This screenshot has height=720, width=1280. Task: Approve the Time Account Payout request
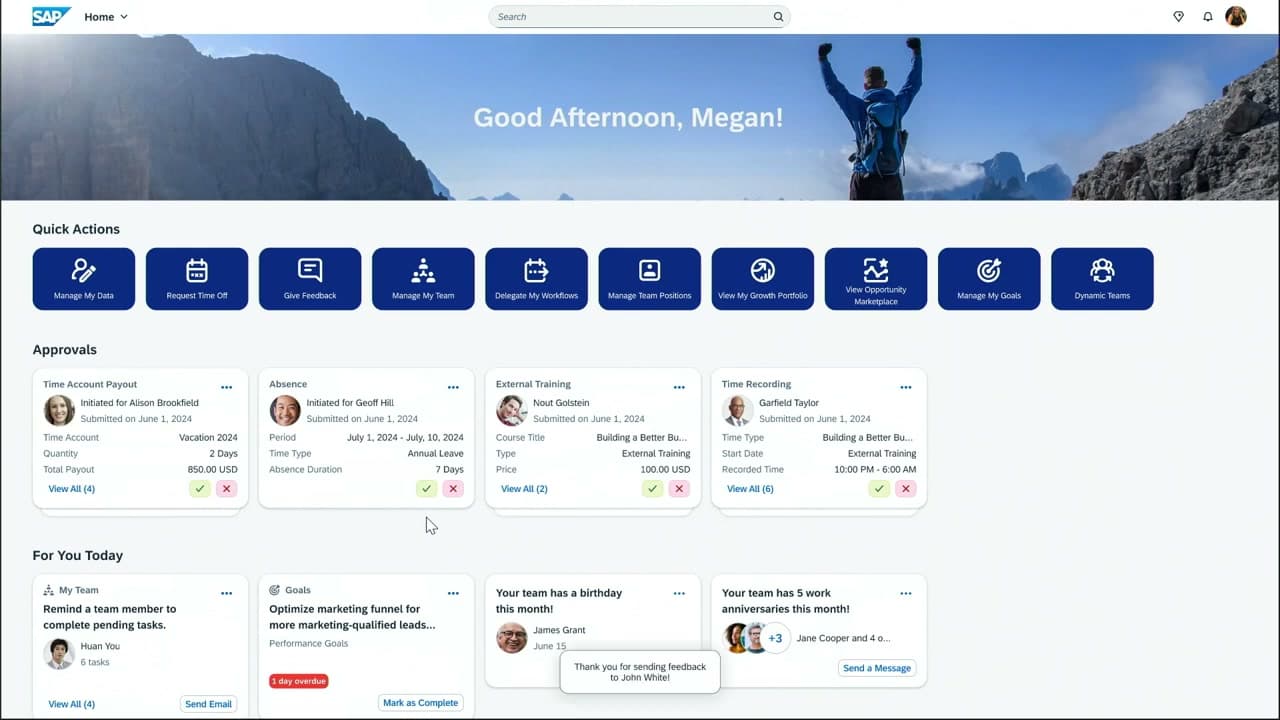(200, 489)
